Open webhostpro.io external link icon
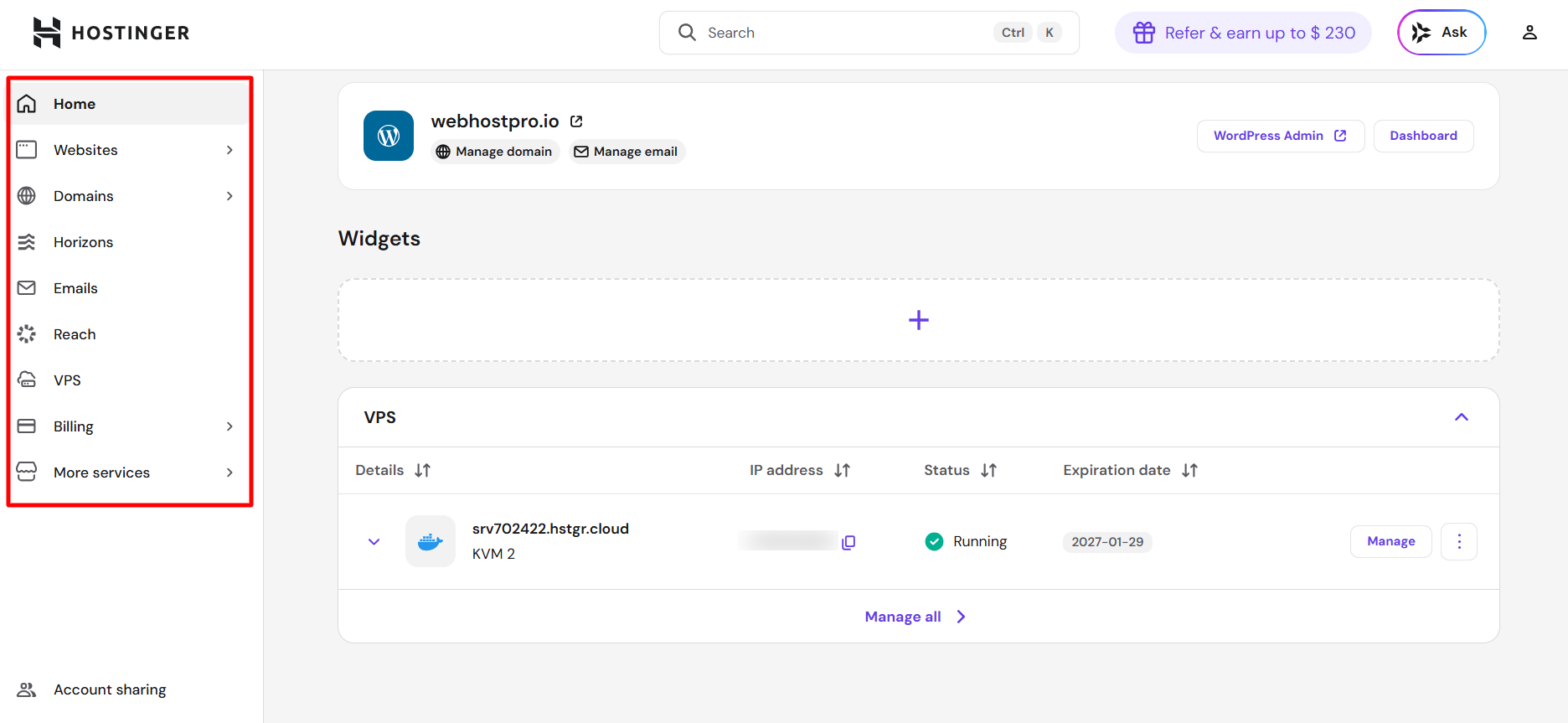 tap(576, 121)
